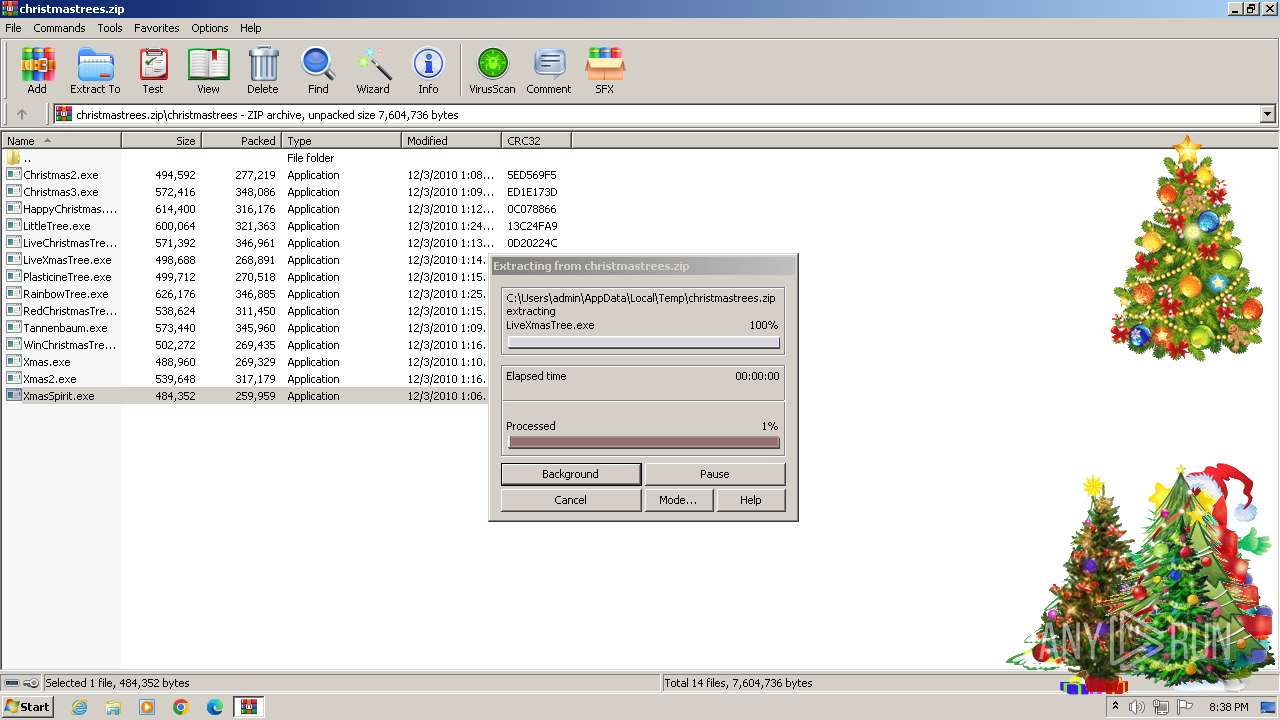Show hidden tray icons arrow
1280x720 pixels.
point(1115,707)
